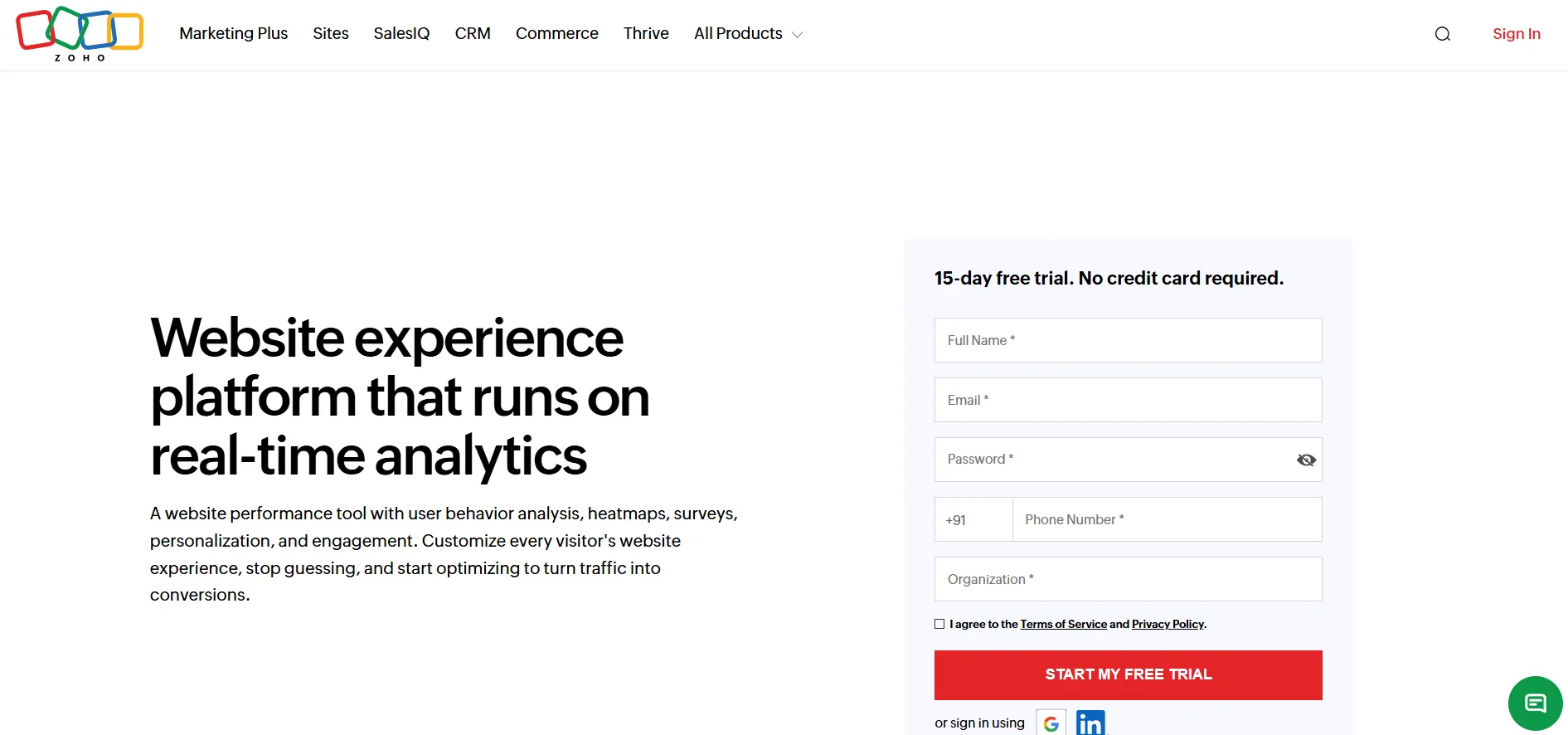Screen dimensions: 1568x735
Task: Open the search magnifier icon
Action: (1443, 34)
